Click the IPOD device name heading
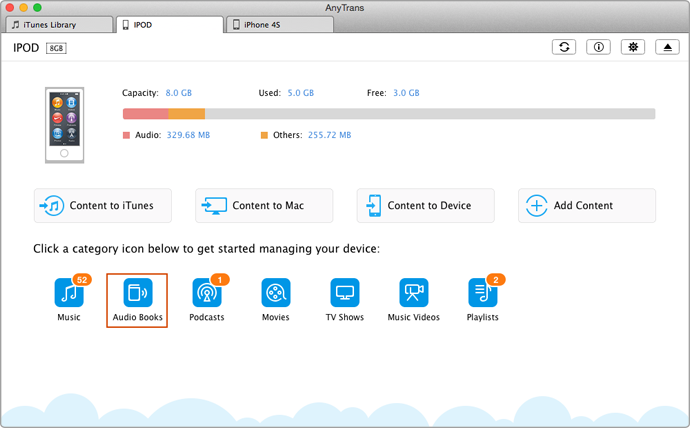Screen dimensions: 690x428 coord(26,48)
